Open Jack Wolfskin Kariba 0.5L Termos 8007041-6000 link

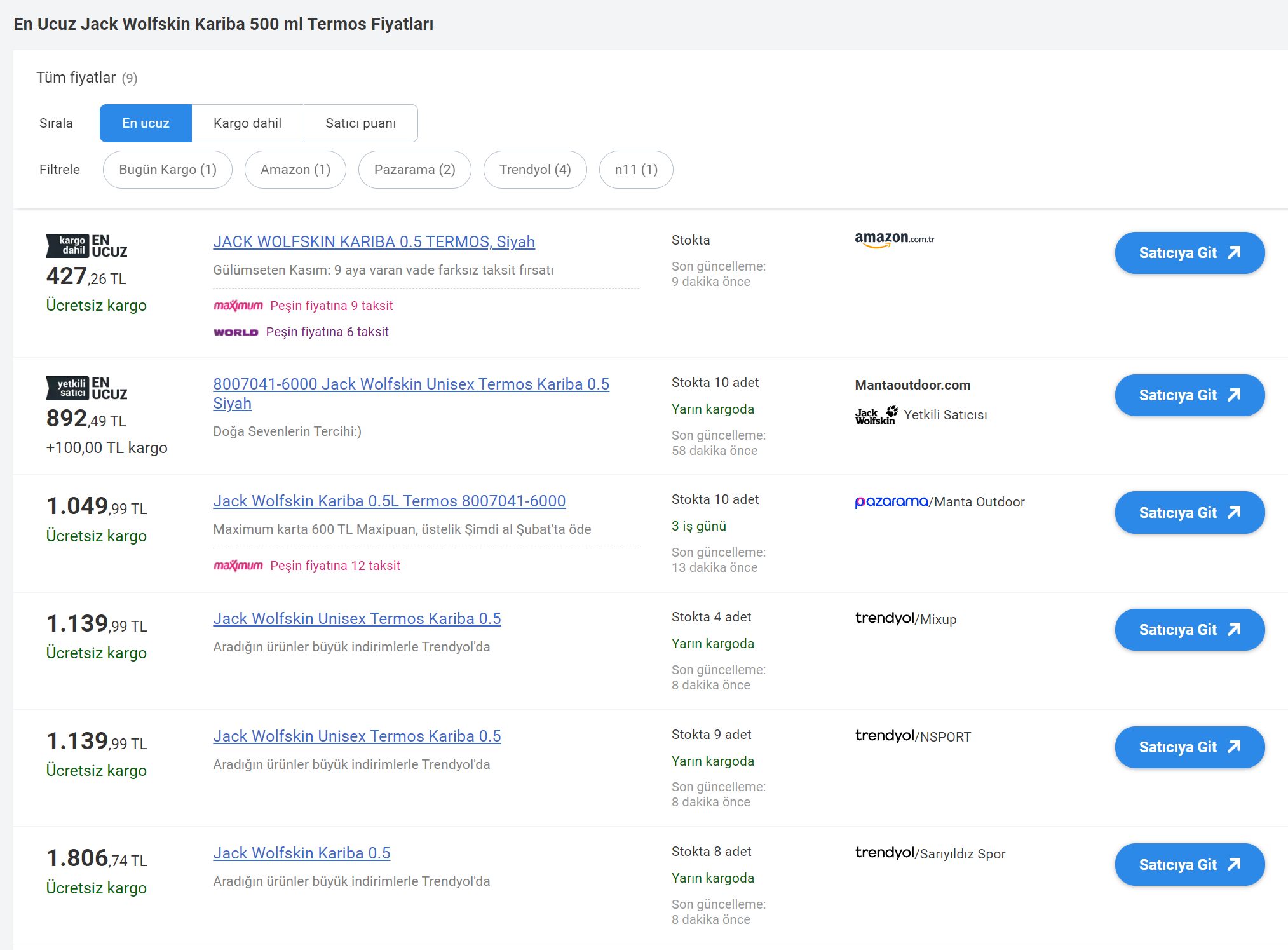(389, 501)
